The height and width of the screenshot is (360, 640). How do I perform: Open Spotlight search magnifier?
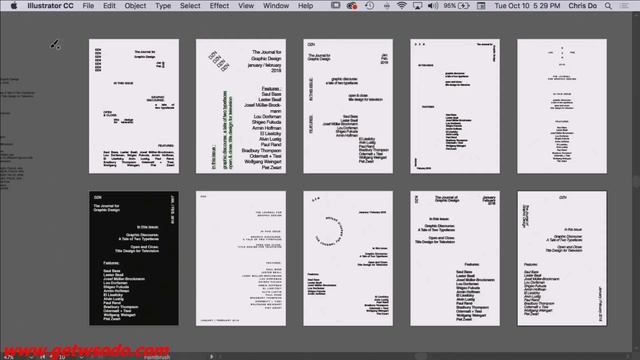[608, 6]
